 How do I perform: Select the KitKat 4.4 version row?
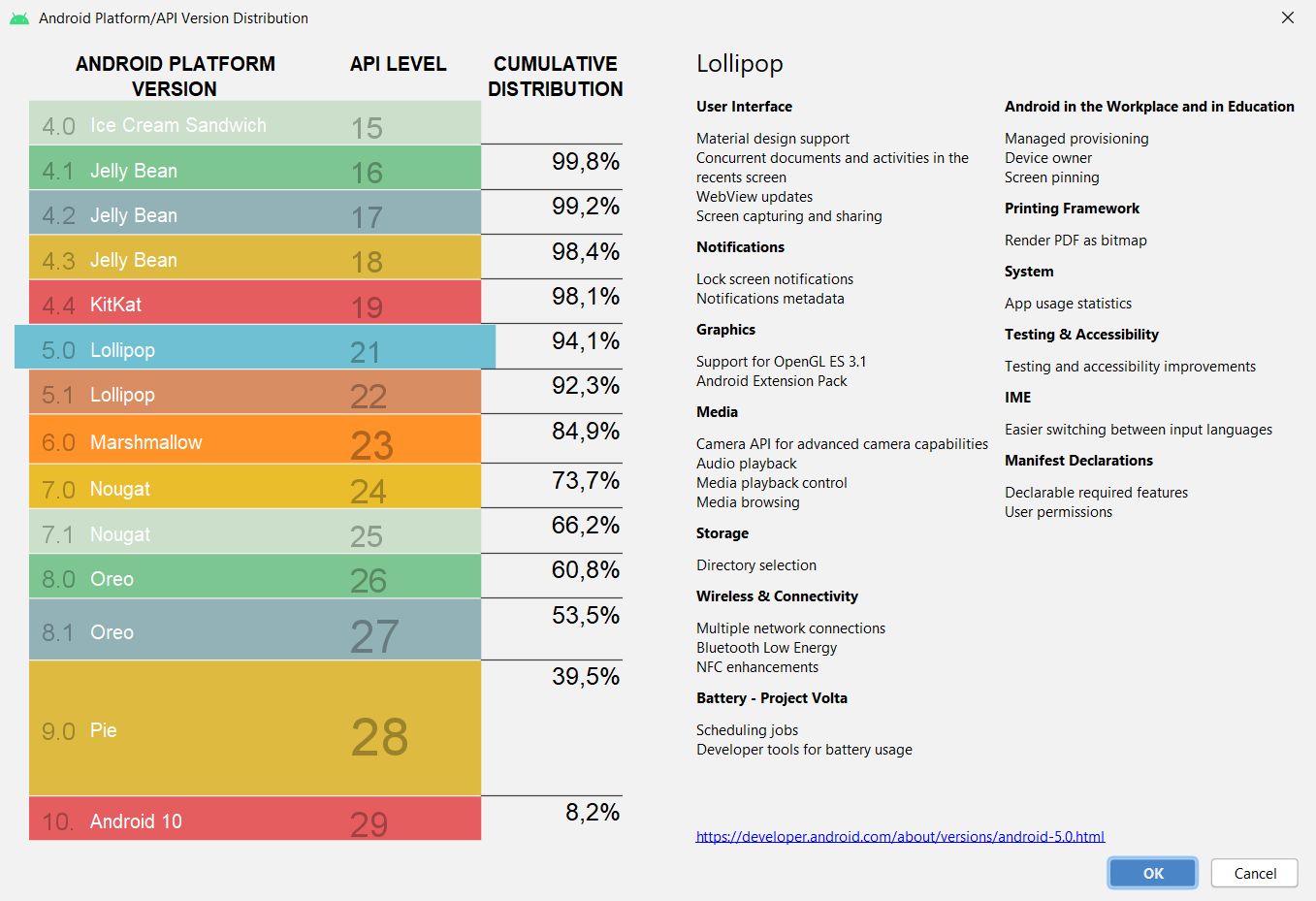point(194,304)
